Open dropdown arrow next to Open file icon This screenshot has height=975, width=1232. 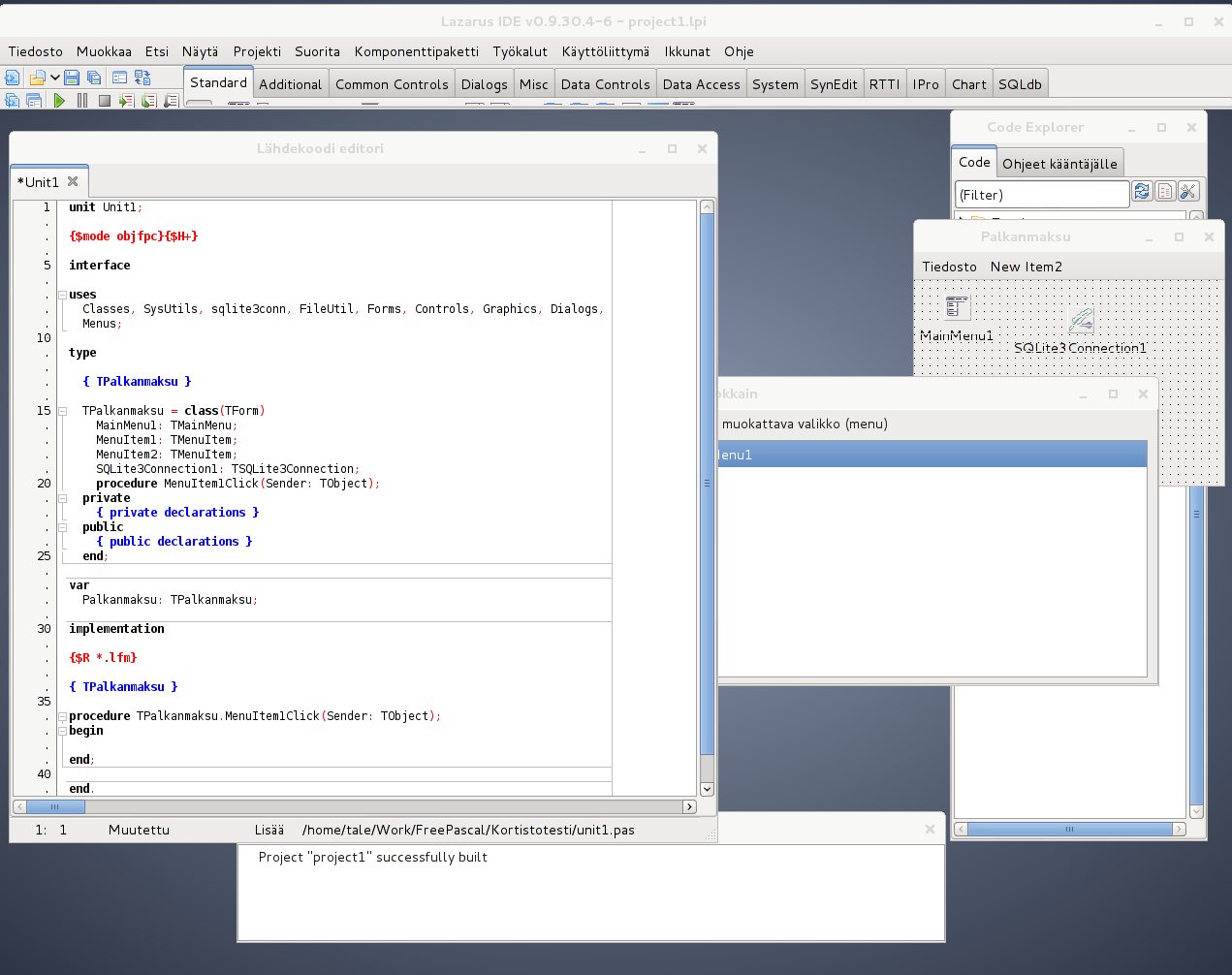pyautogui.click(x=55, y=78)
